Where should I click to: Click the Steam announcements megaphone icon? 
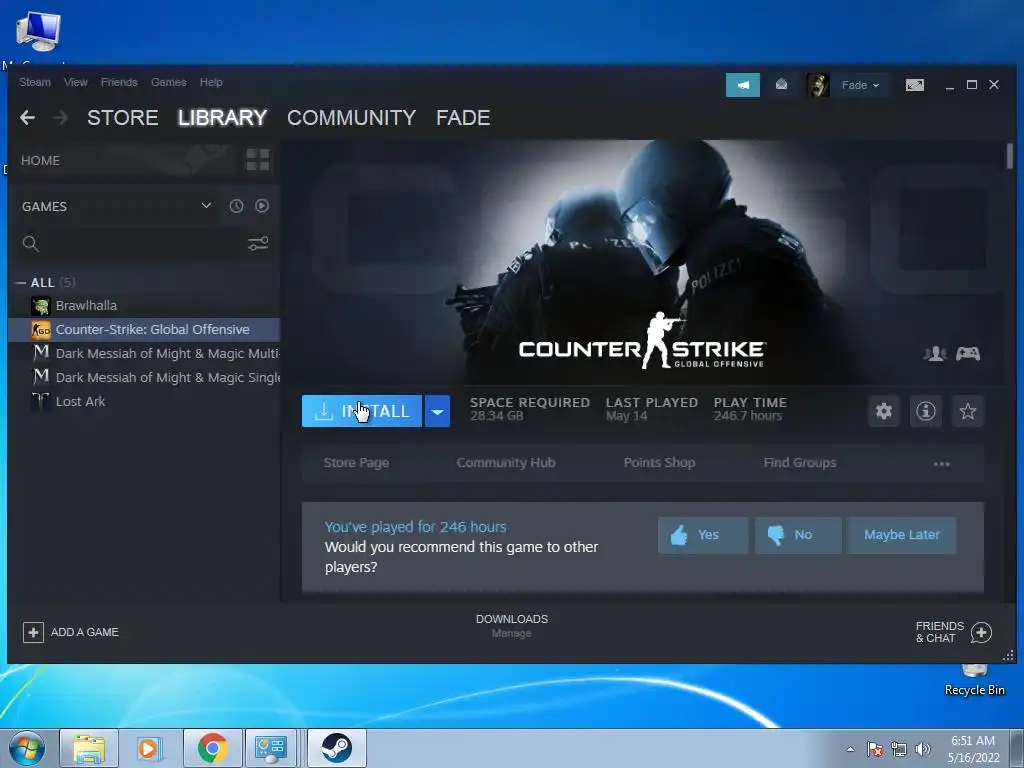coord(743,85)
